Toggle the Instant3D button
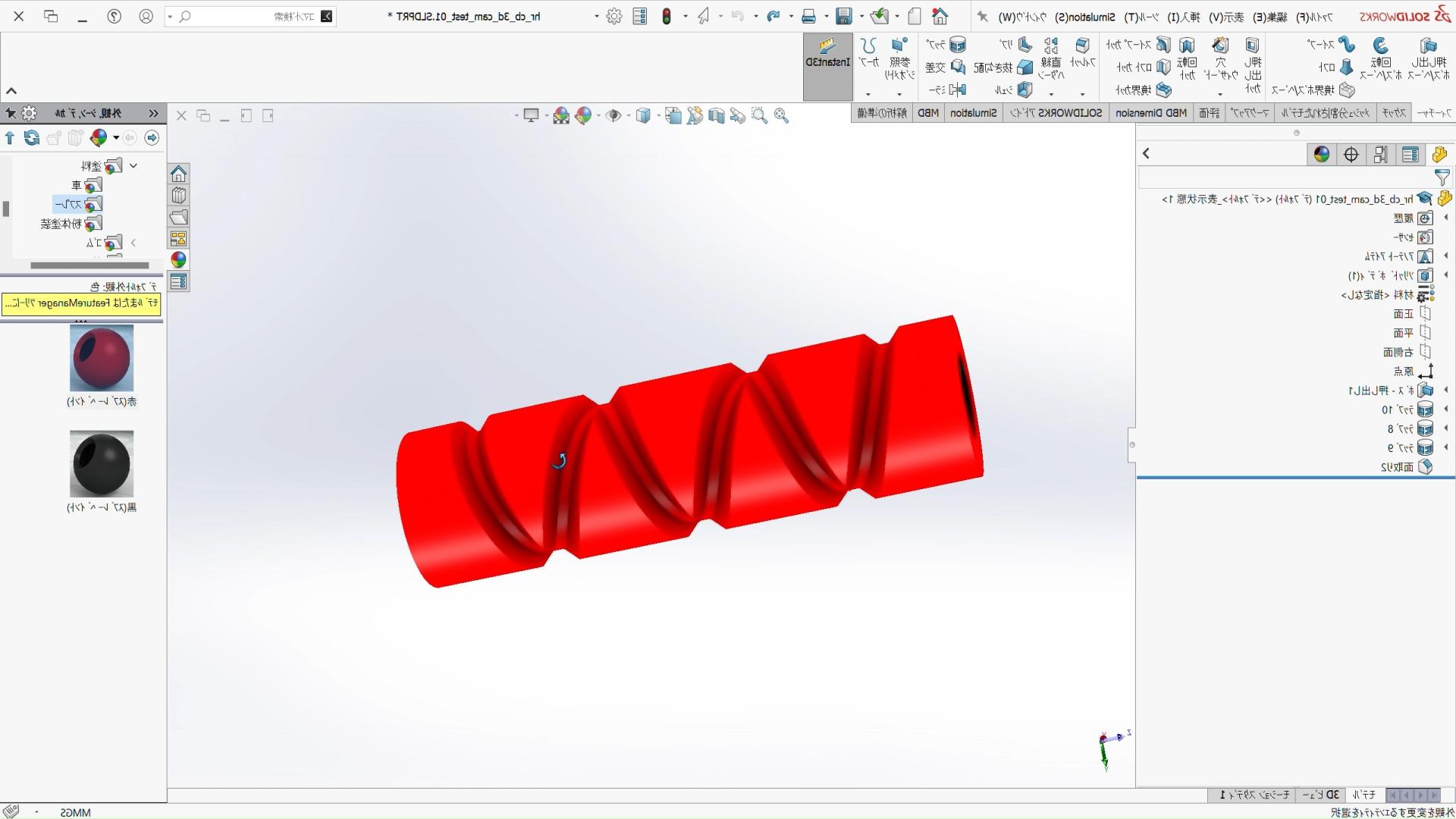Screen dimensions: 1456x819 pyautogui.click(x=827, y=67)
